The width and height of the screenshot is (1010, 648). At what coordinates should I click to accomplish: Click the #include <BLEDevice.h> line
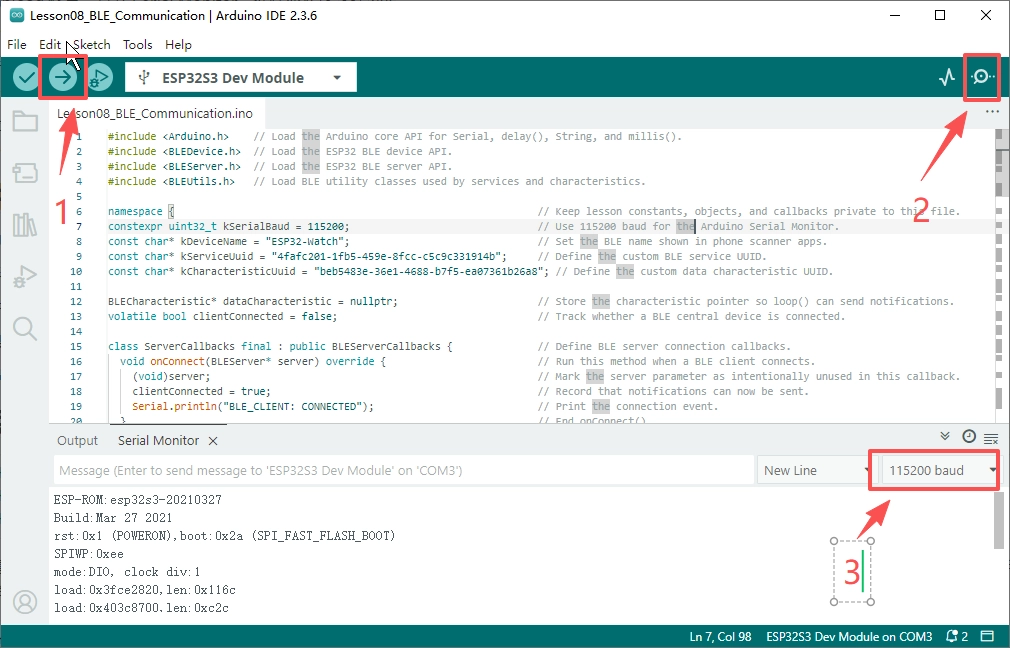coord(280,151)
